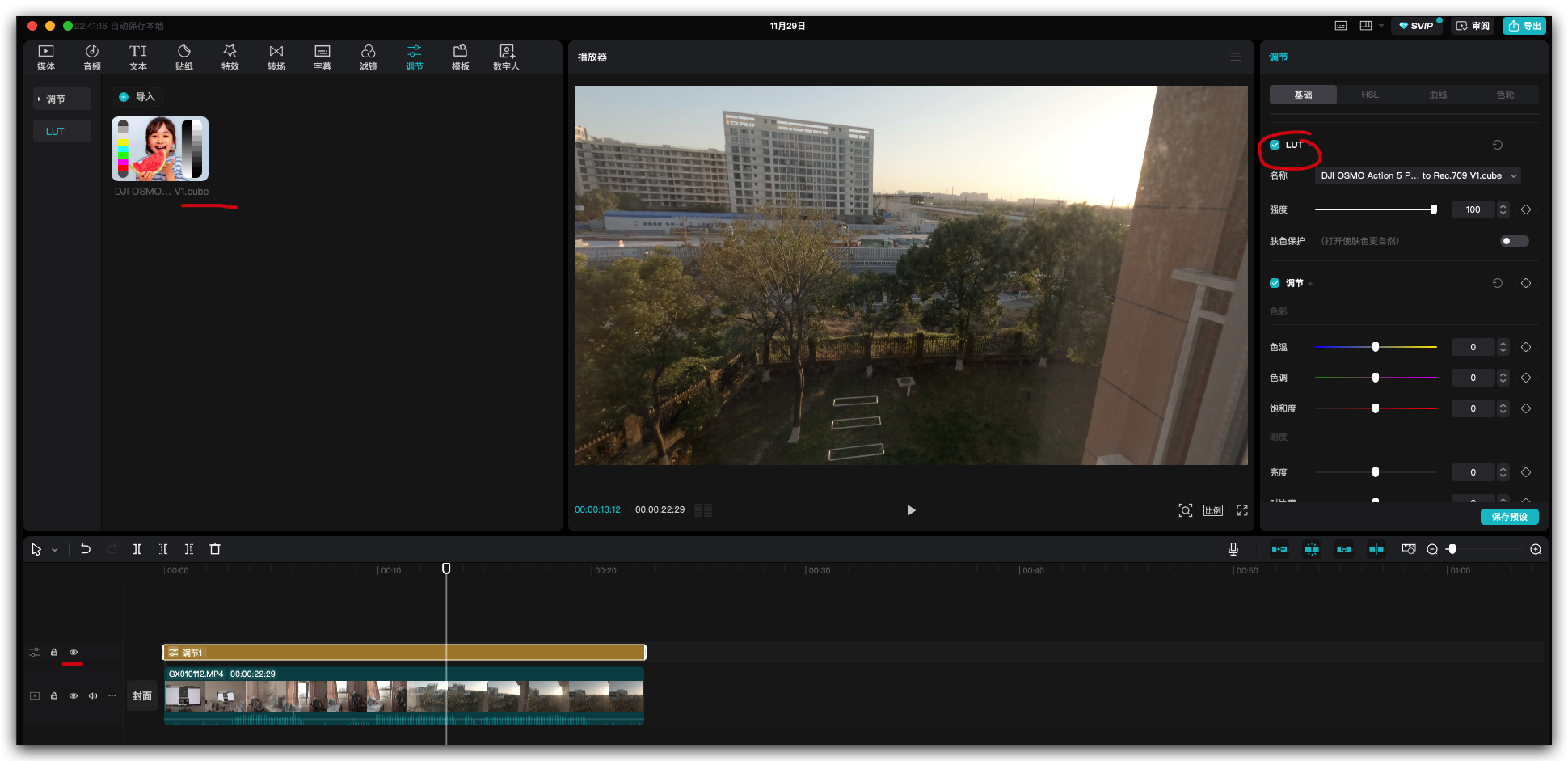
Task: Add keyframe for the 调节 section
Action: (1526, 283)
